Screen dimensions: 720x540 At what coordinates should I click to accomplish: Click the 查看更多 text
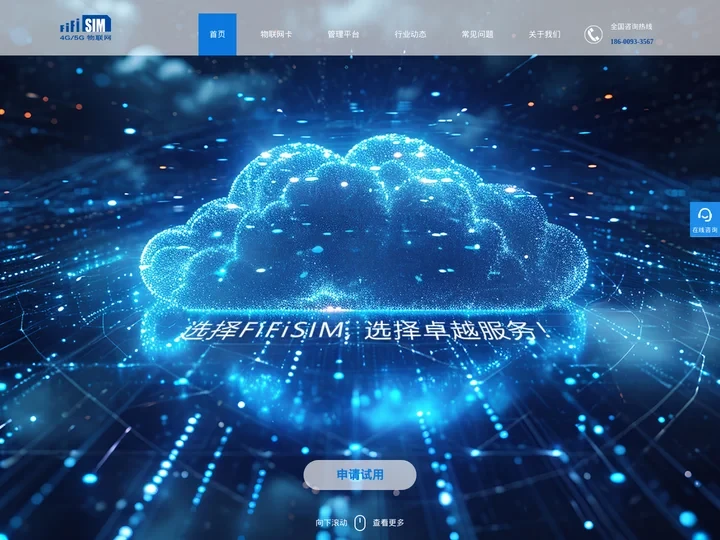tap(388, 523)
